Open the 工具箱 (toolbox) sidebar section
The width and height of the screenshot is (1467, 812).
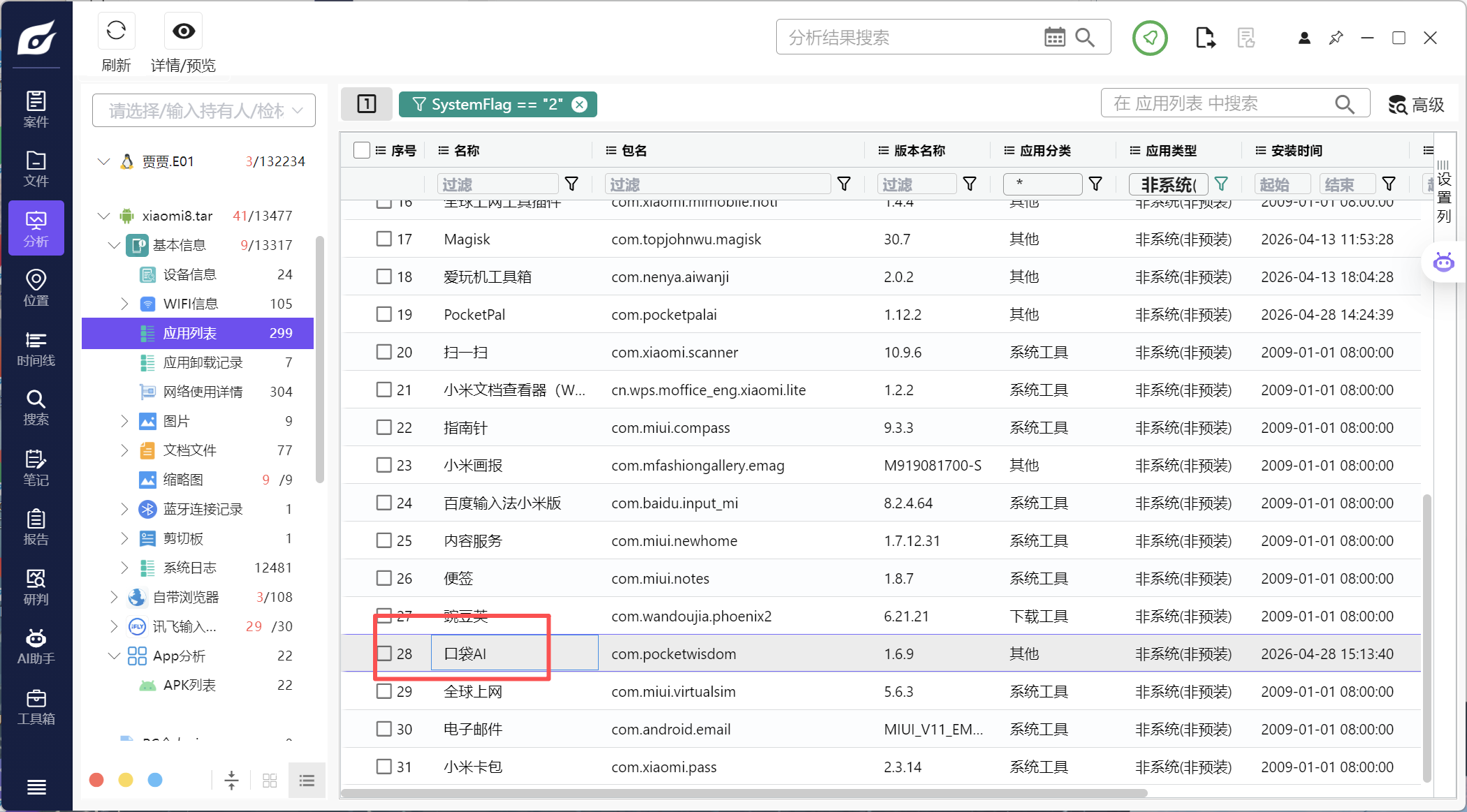tap(36, 706)
